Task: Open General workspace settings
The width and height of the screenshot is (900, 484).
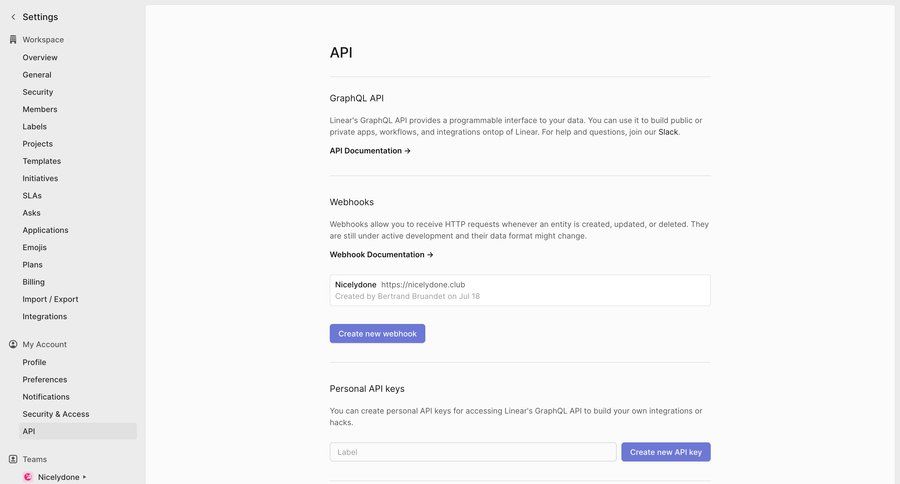Action: pyautogui.click(x=37, y=75)
